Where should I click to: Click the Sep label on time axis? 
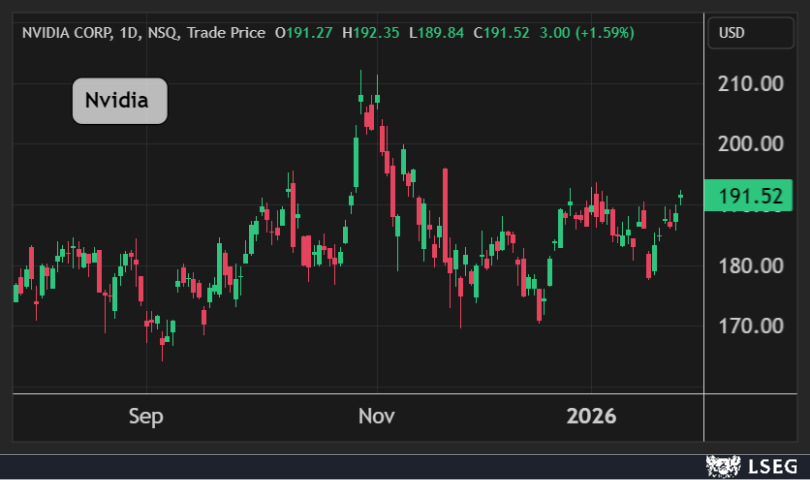146,416
